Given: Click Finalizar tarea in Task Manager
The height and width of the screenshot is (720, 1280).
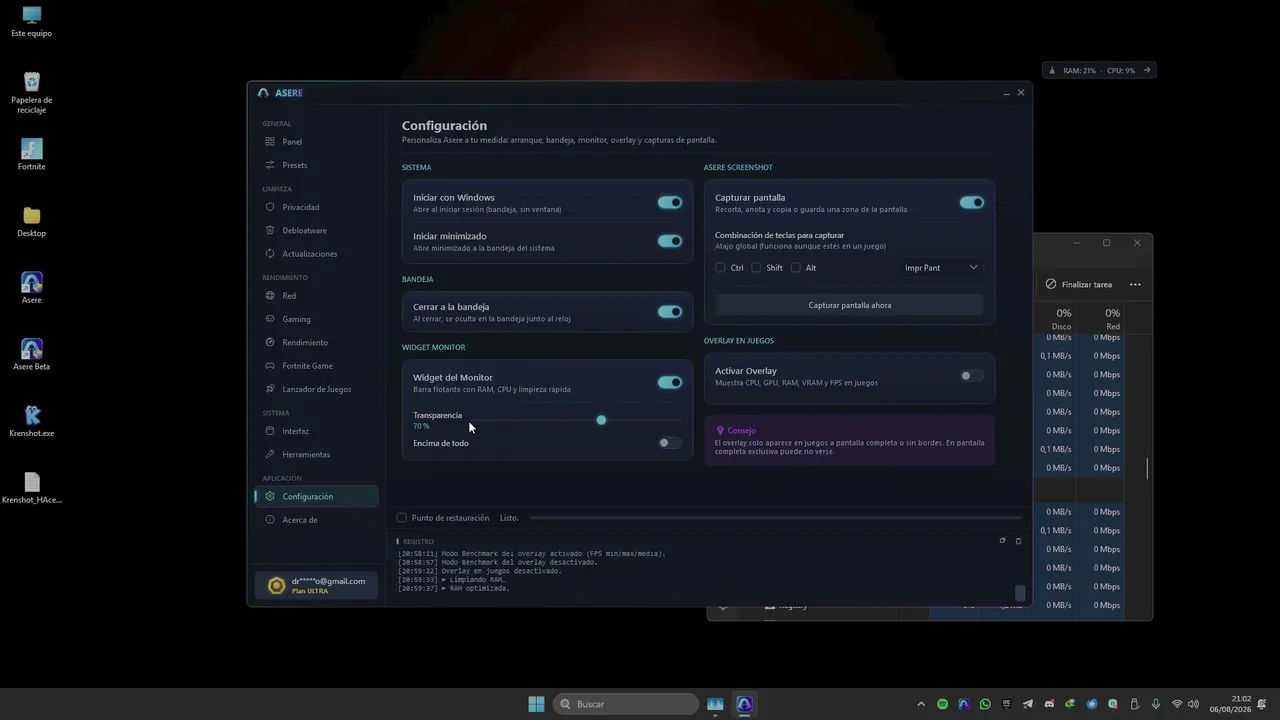Looking at the screenshot, I should (1079, 285).
